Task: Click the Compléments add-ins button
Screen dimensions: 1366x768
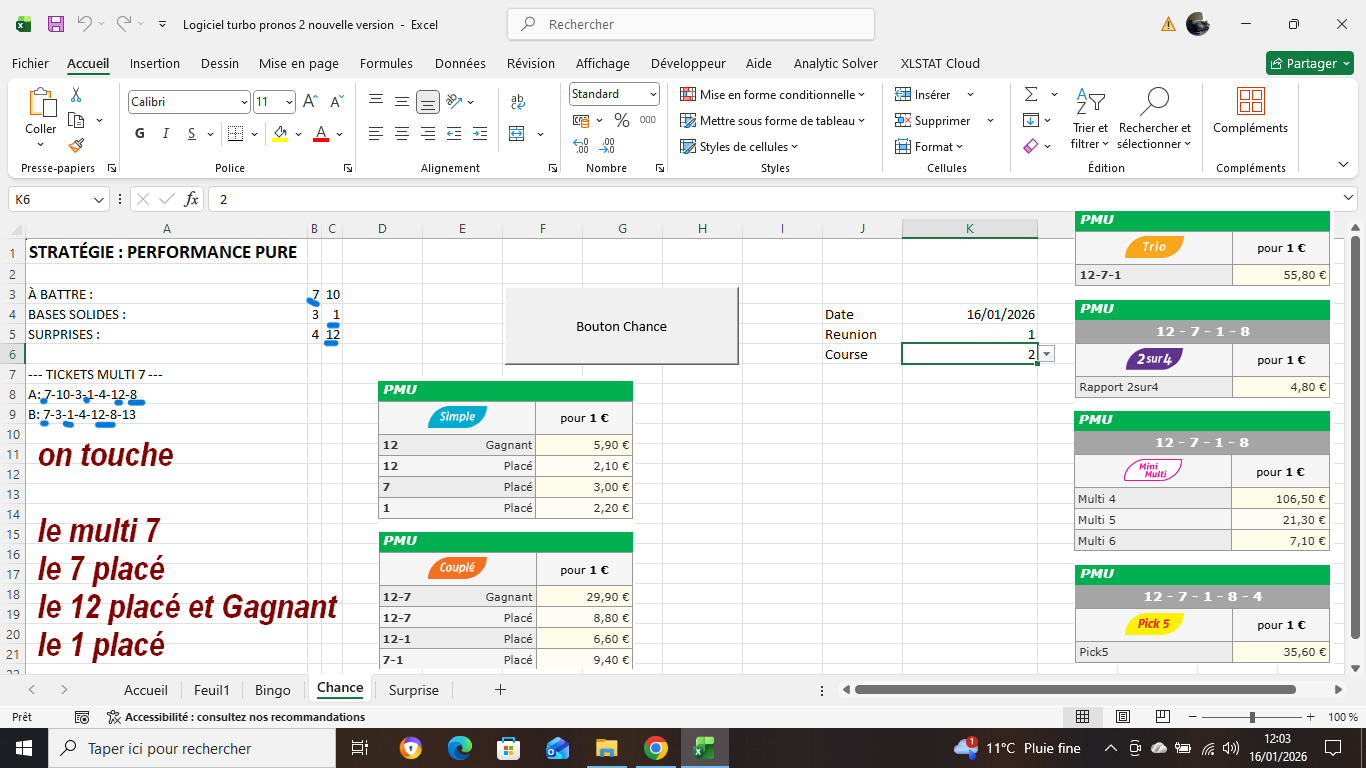Action: [1250, 111]
